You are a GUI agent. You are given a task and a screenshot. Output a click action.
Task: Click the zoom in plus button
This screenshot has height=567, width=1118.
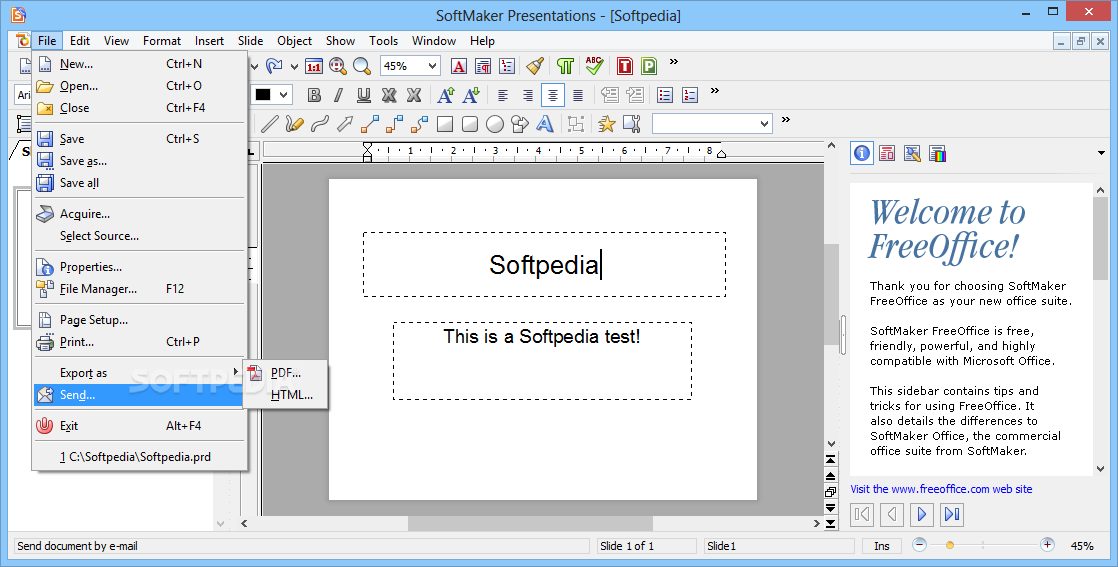point(1047,545)
